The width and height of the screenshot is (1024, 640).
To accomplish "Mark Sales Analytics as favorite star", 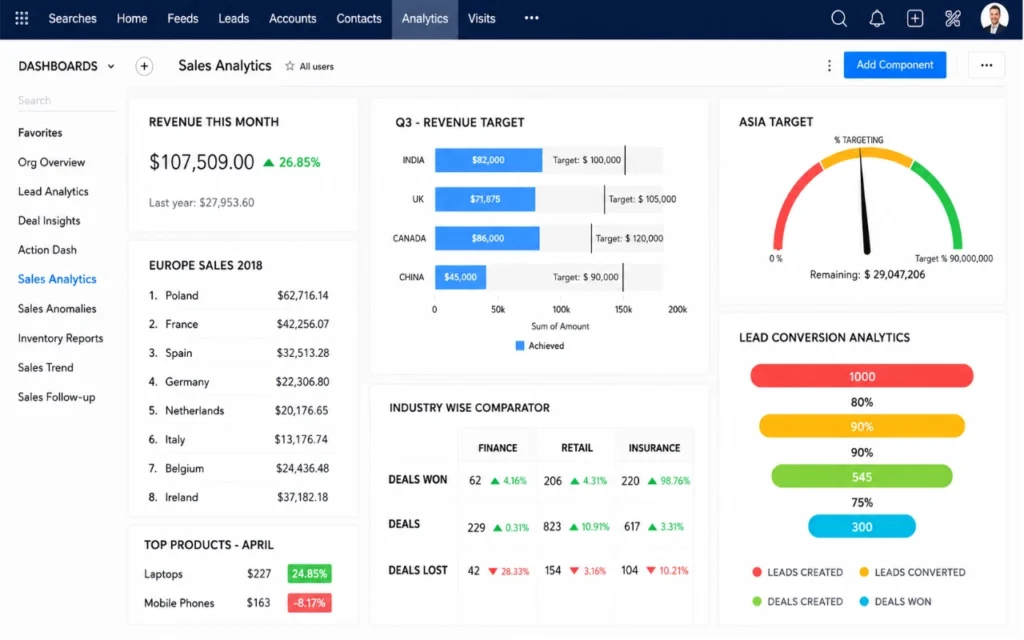I will point(289,66).
